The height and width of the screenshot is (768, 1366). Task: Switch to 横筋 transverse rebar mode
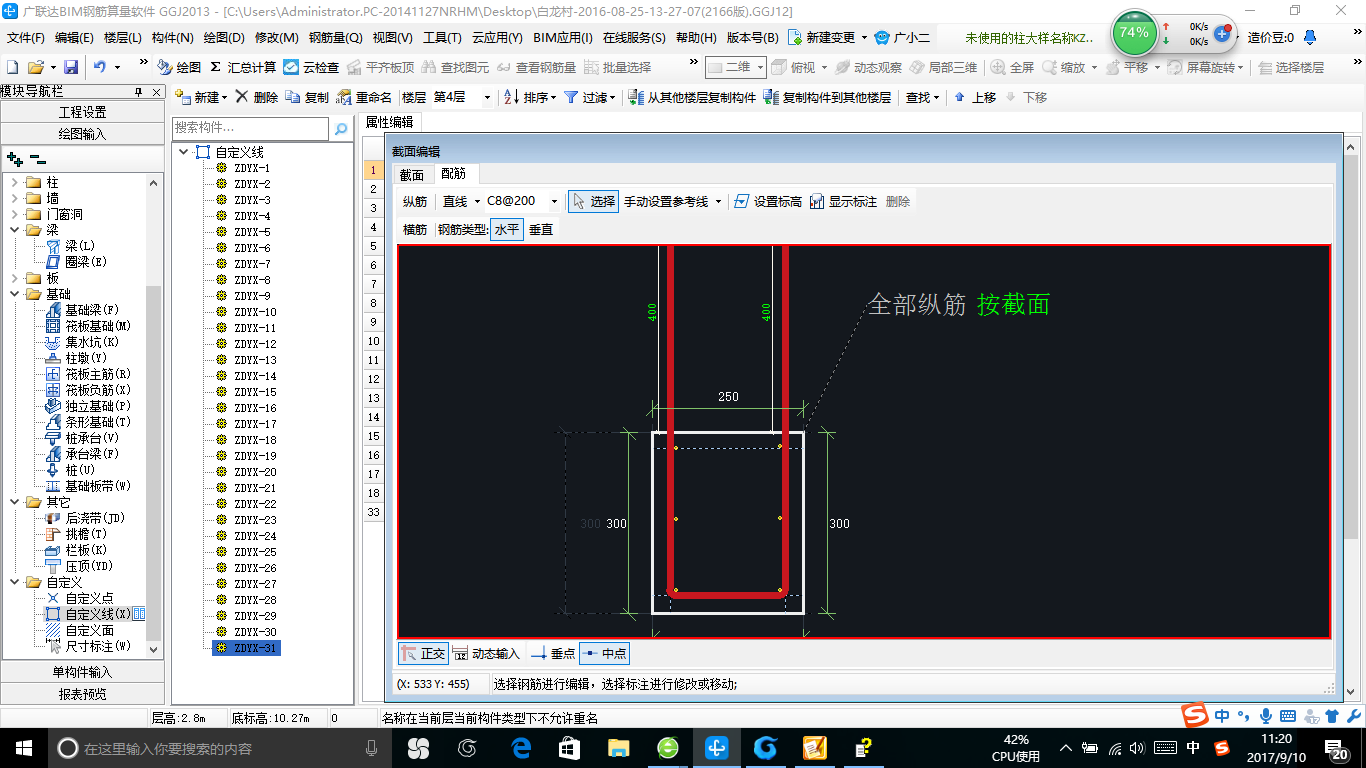click(415, 229)
